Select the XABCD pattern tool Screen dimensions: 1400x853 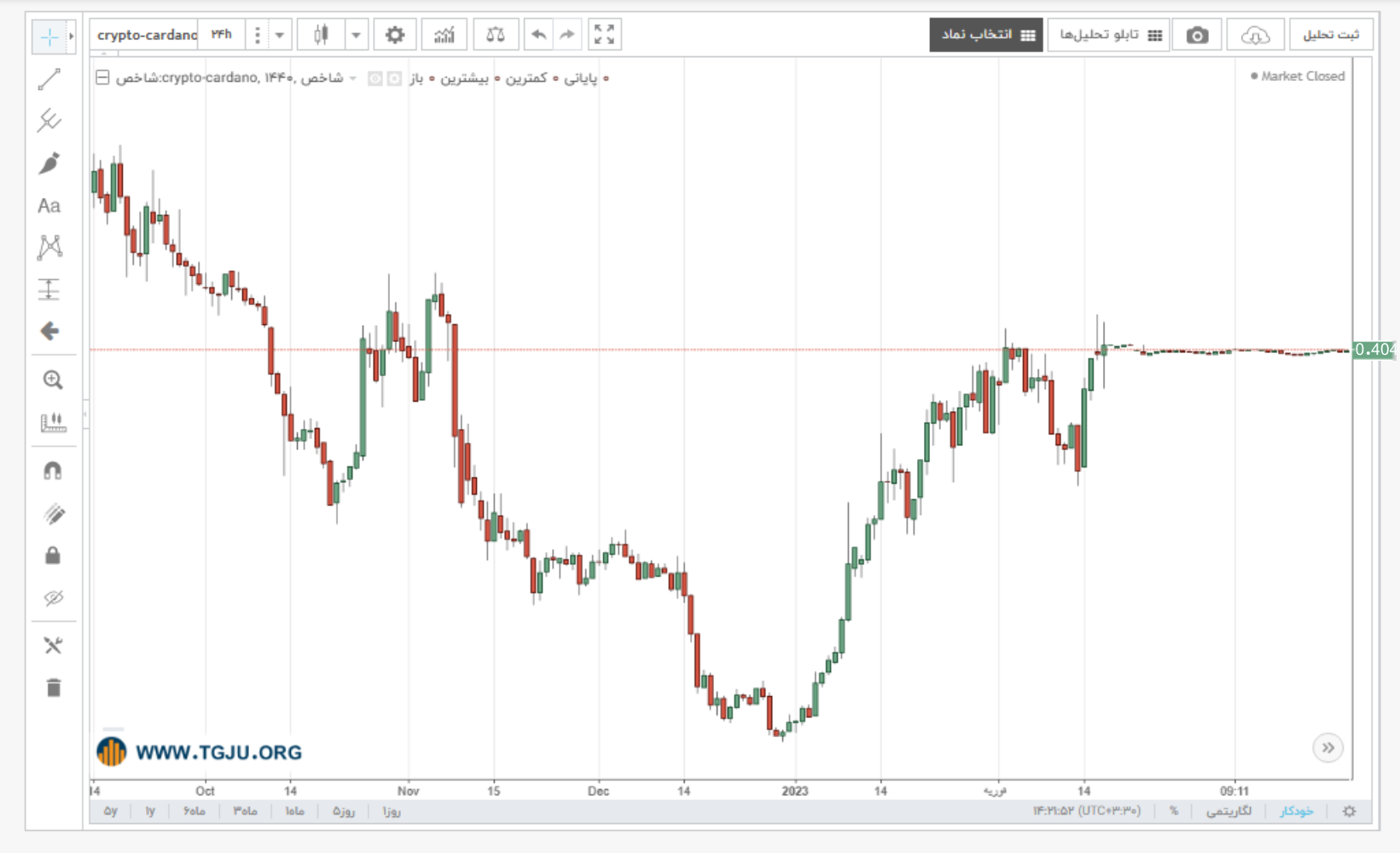pyautogui.click(x=49, y=247)
